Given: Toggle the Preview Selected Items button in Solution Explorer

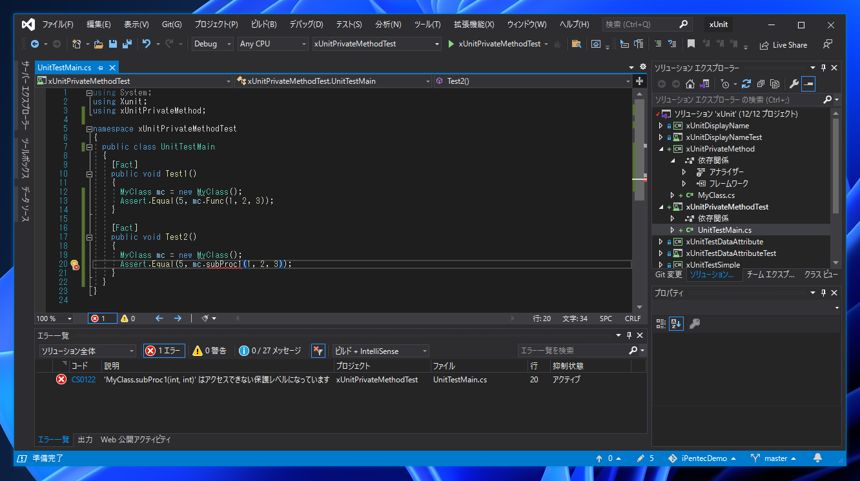Looking at the screenshot, I should (x=808, y=84).
